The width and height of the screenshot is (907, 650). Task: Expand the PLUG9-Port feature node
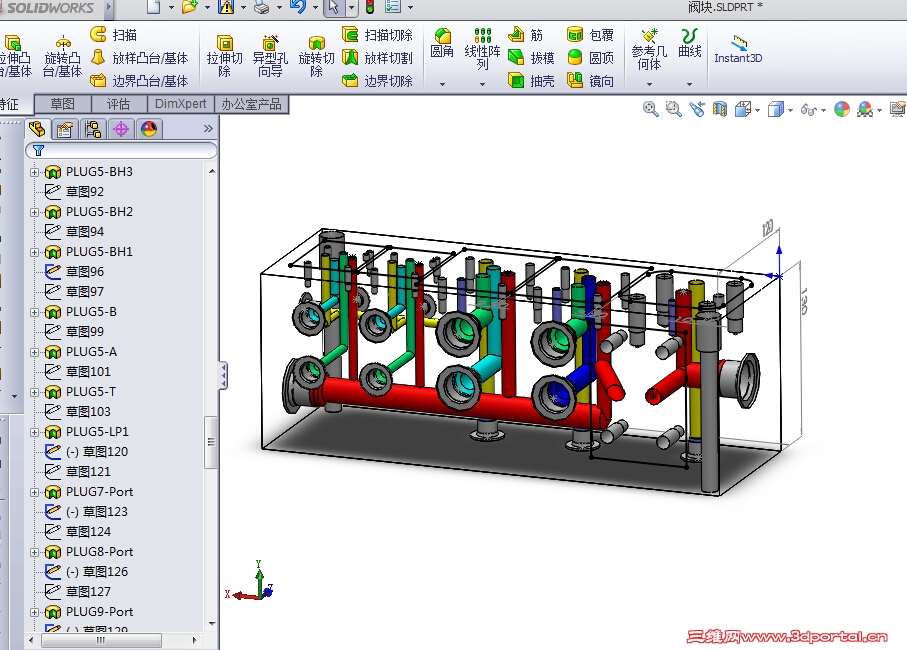tap(34, 612)
